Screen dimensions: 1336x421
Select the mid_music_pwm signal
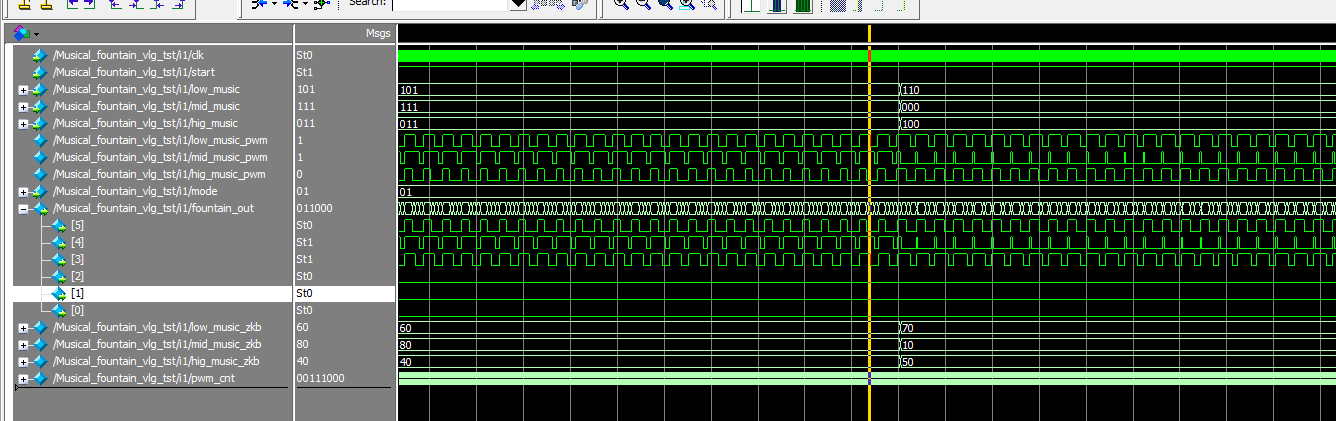tap(159, 158)
